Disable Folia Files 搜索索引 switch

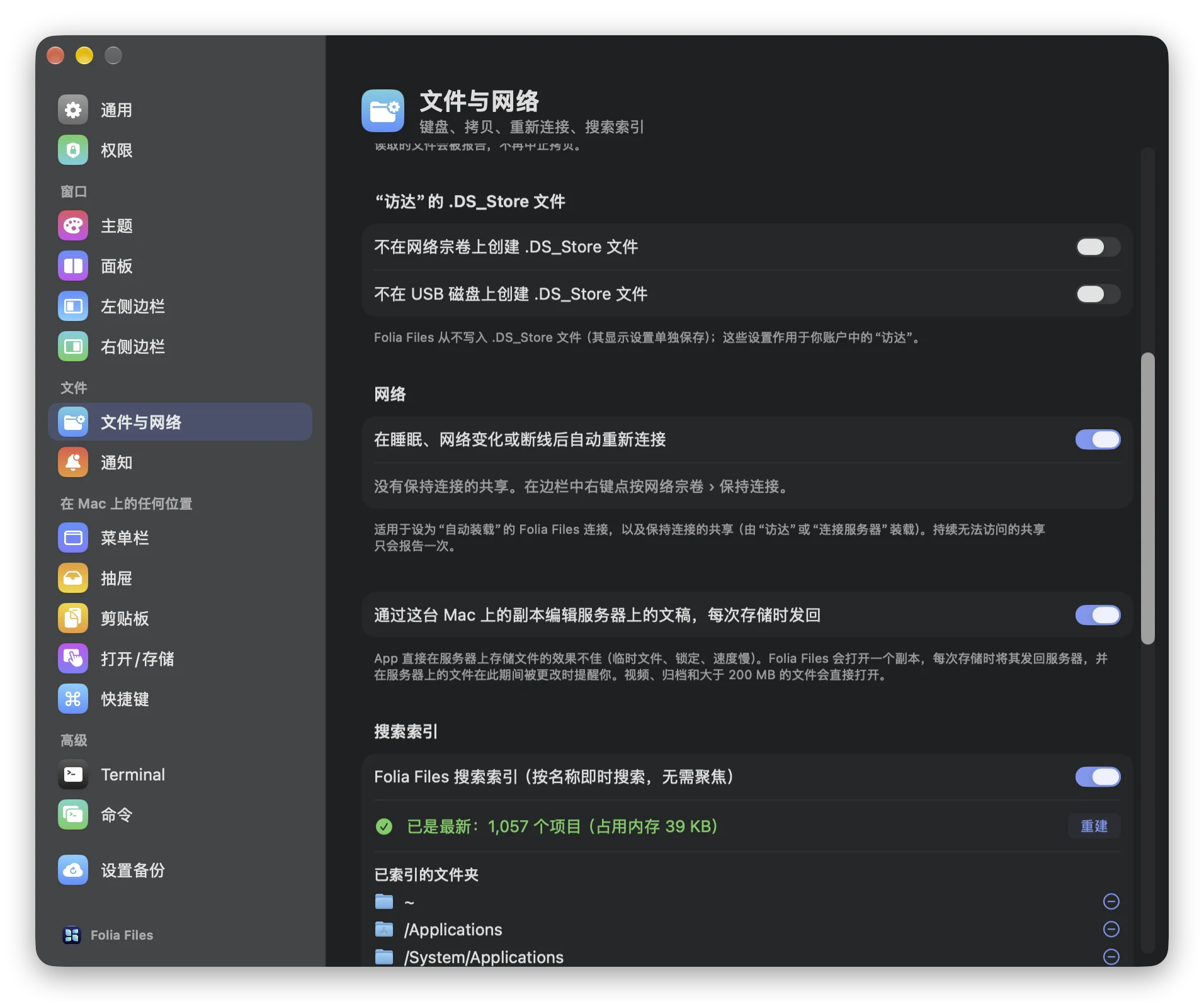tap(1098, 777)
